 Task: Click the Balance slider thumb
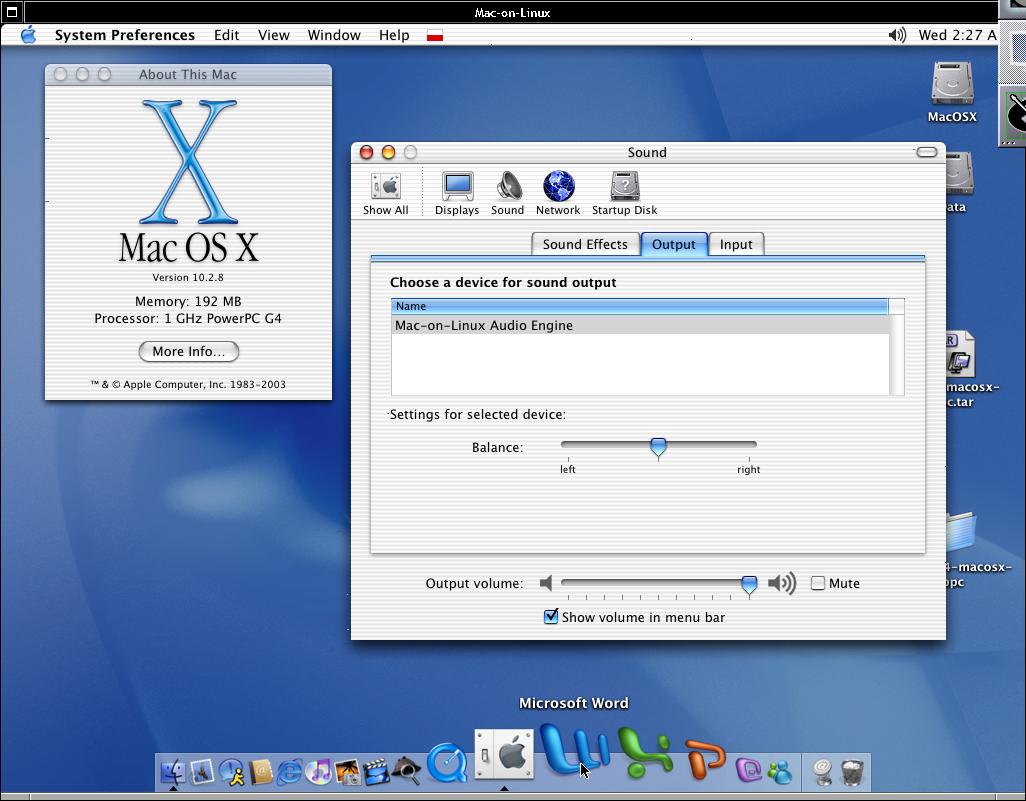pyautogui.click(x=658, y=448)
